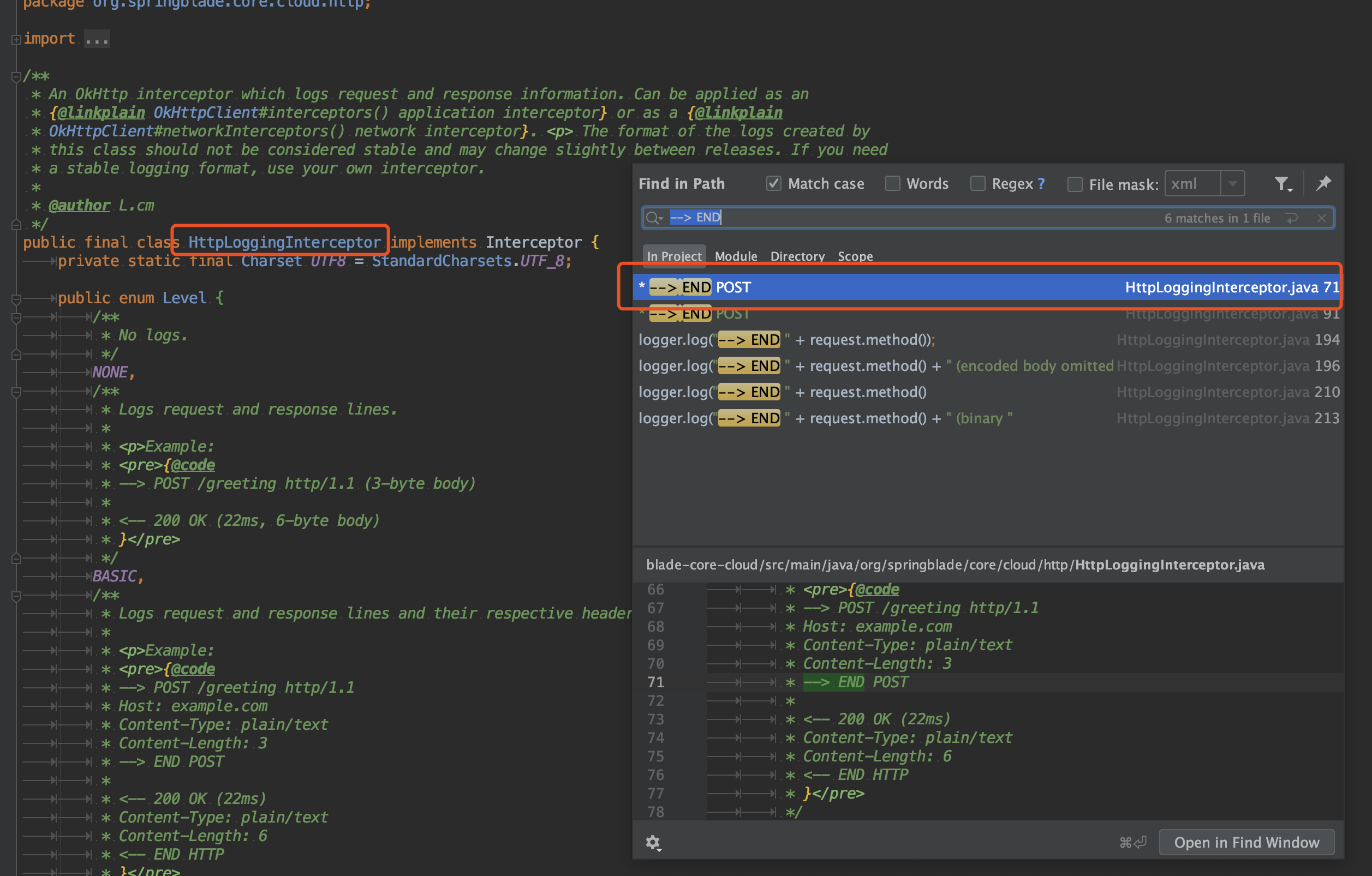Switch to Scope tab
The image size is (1372, 876).
pos(855,256)
